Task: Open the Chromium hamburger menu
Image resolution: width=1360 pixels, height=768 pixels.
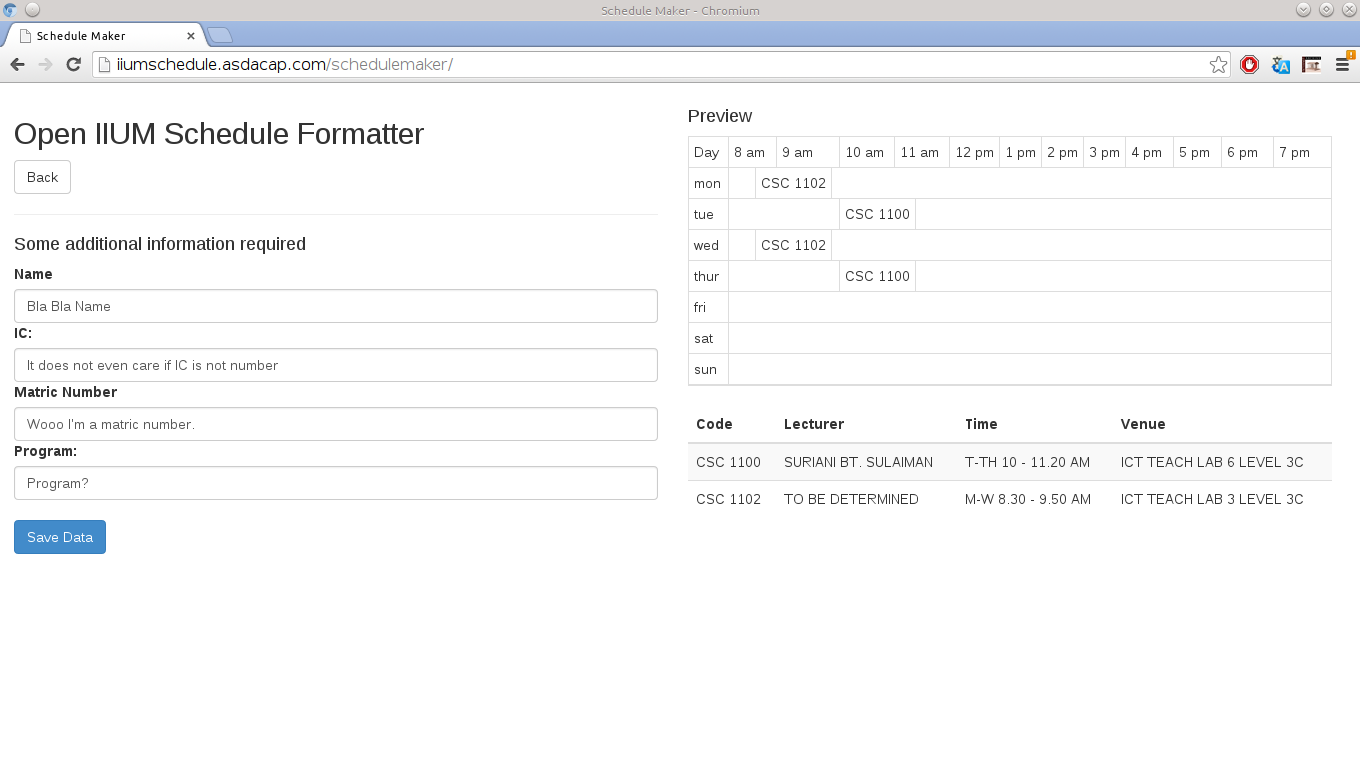Action: 1343,65
